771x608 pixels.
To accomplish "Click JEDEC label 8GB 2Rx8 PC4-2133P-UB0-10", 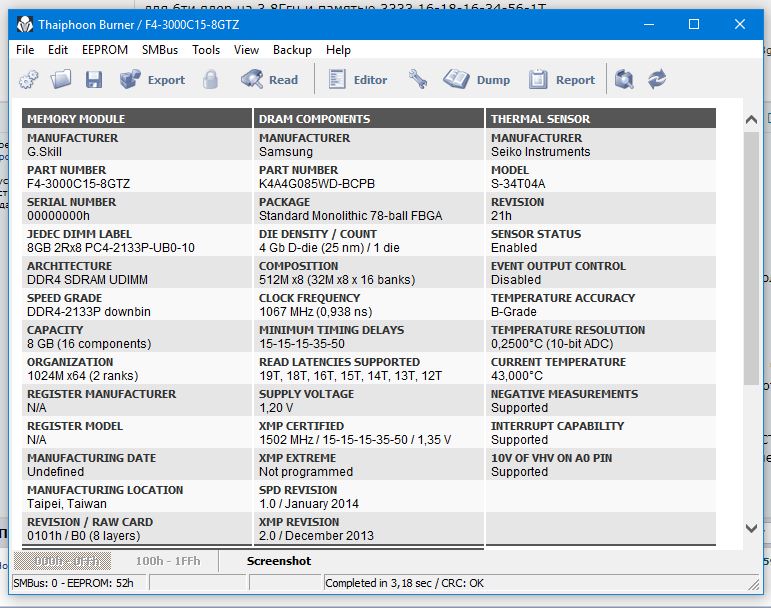I will pos(111,248).
